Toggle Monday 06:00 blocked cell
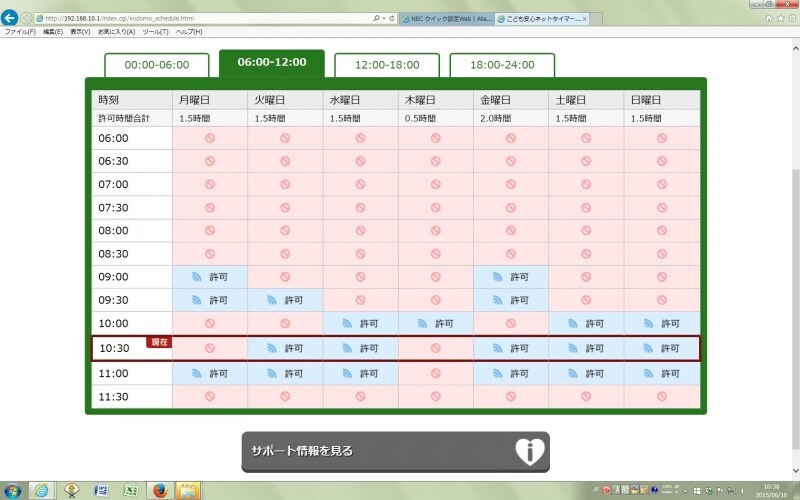The width and height of the screenshot is (800, 500). click(210, 138)
